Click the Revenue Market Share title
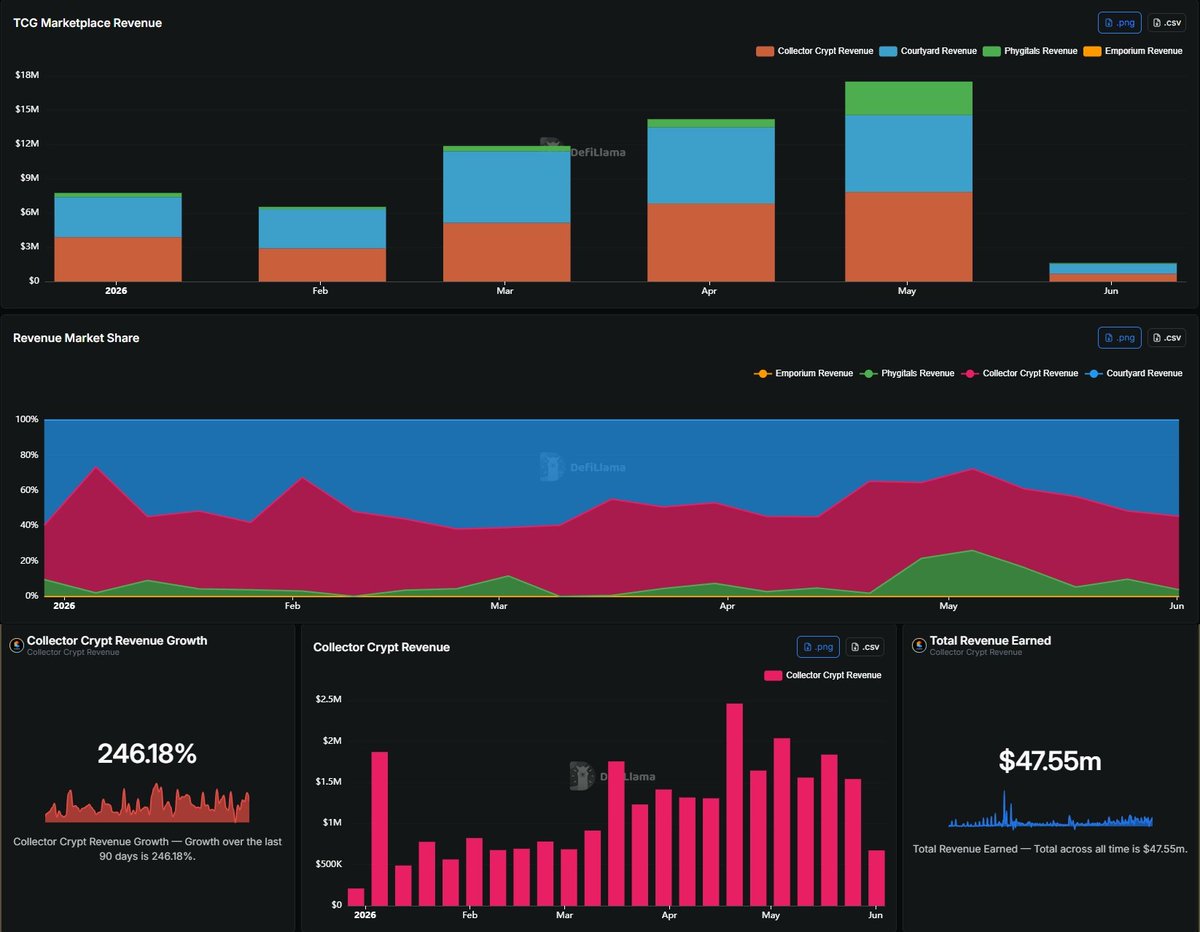Viewport: 1200px width, 932px height. pyautogui.click(x=76, y=338)
